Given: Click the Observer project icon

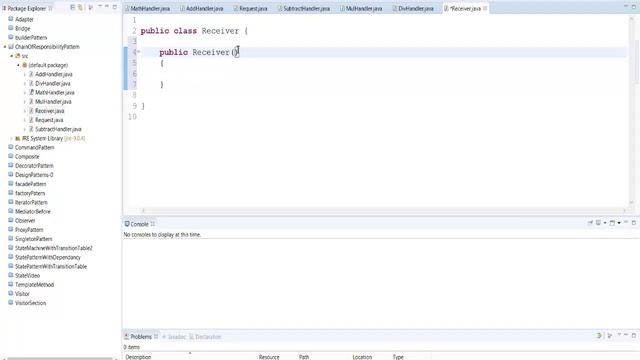Looking at the screenshot, I should [11, 220].
